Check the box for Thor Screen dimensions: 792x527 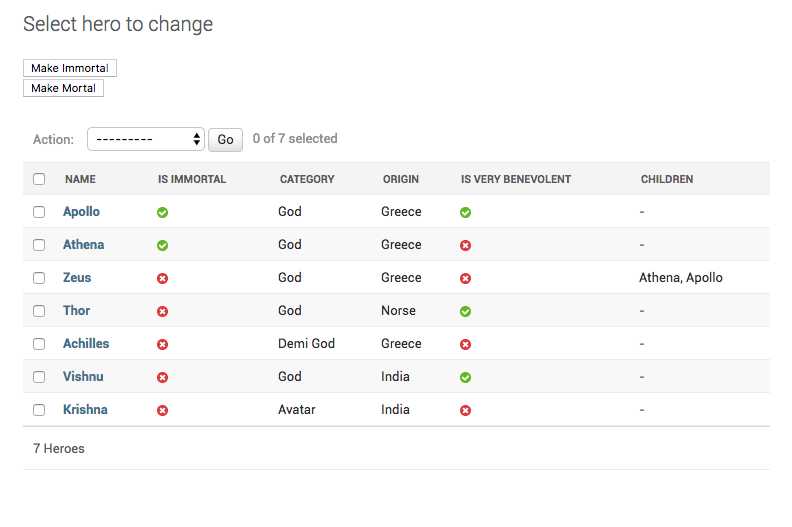(39, 311)
